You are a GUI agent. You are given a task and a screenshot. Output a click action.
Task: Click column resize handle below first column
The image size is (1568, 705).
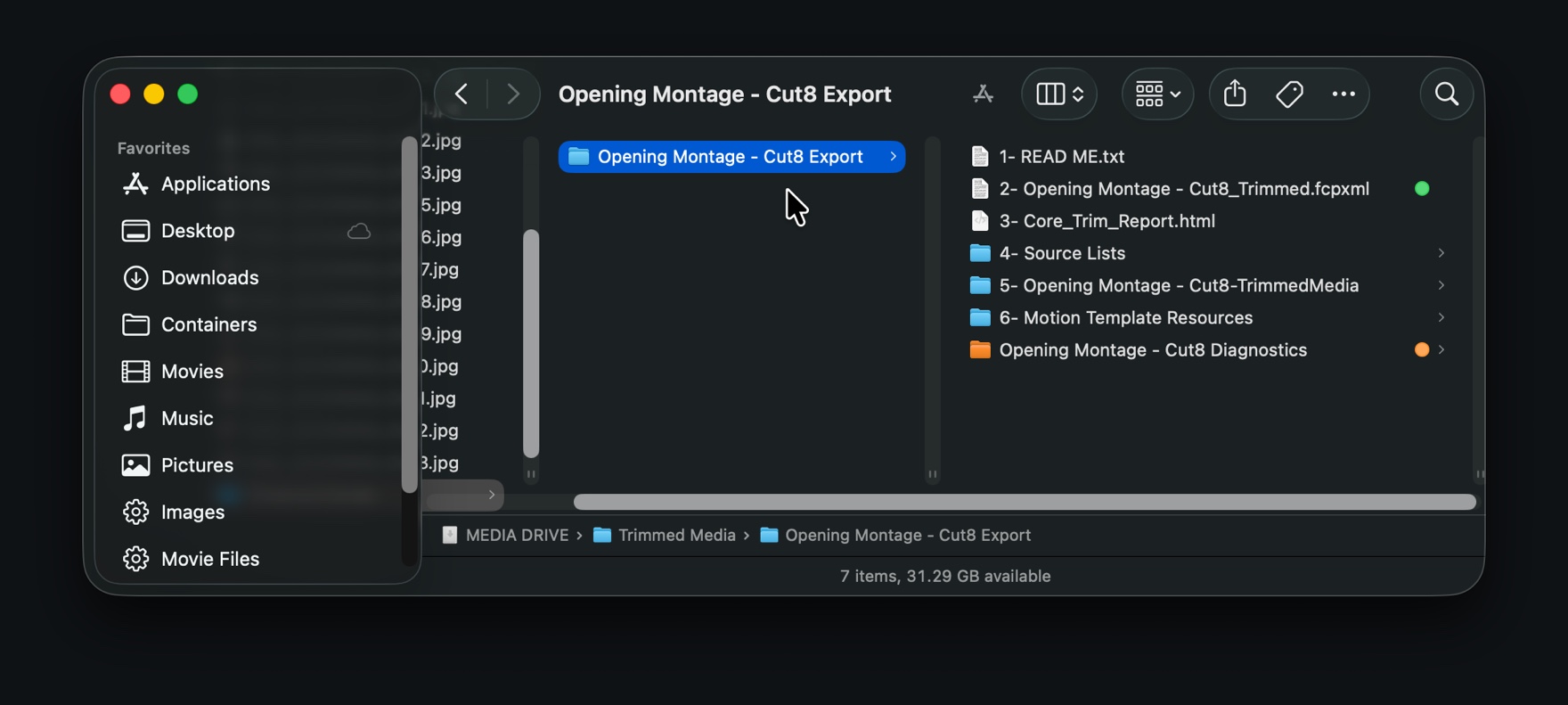[531, 474]
